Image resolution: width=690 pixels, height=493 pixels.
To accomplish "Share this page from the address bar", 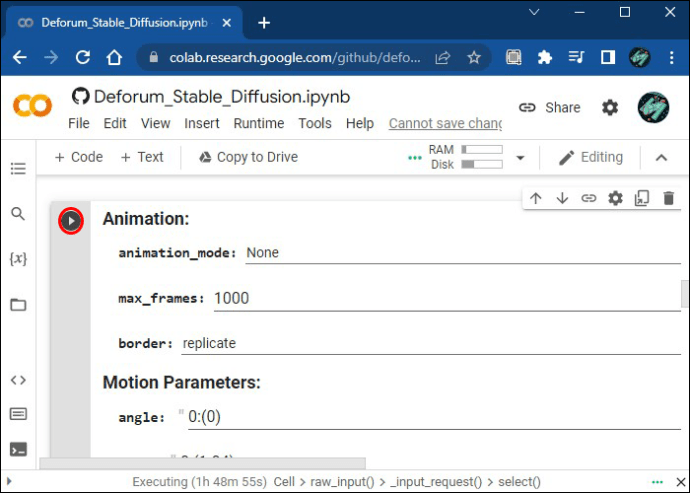I will click(443, 57).
